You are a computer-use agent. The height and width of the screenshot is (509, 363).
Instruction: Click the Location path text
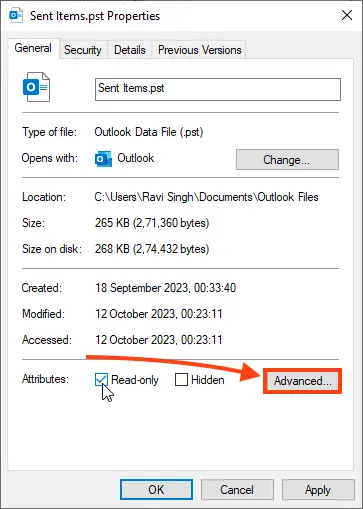point(206,197)
